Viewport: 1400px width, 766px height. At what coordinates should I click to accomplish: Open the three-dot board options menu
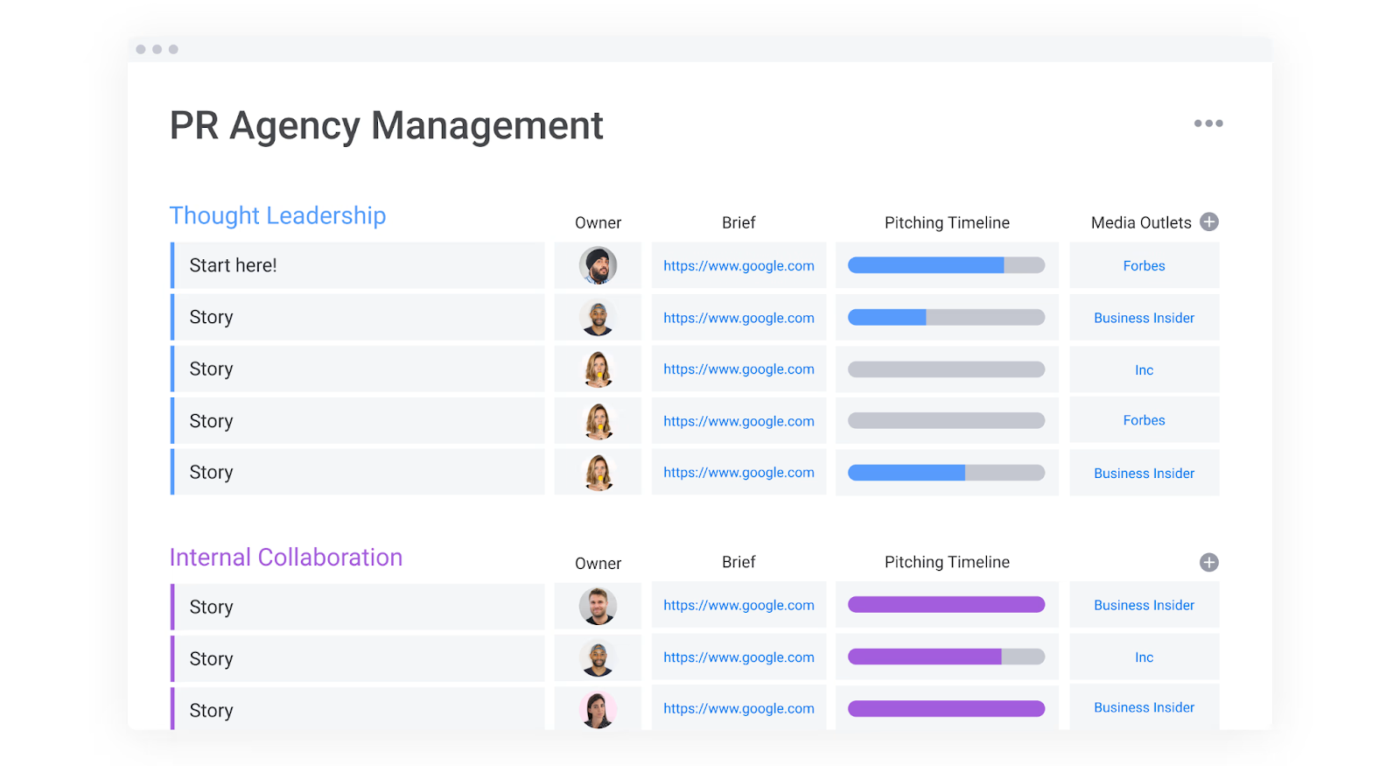coord(1208,124)
